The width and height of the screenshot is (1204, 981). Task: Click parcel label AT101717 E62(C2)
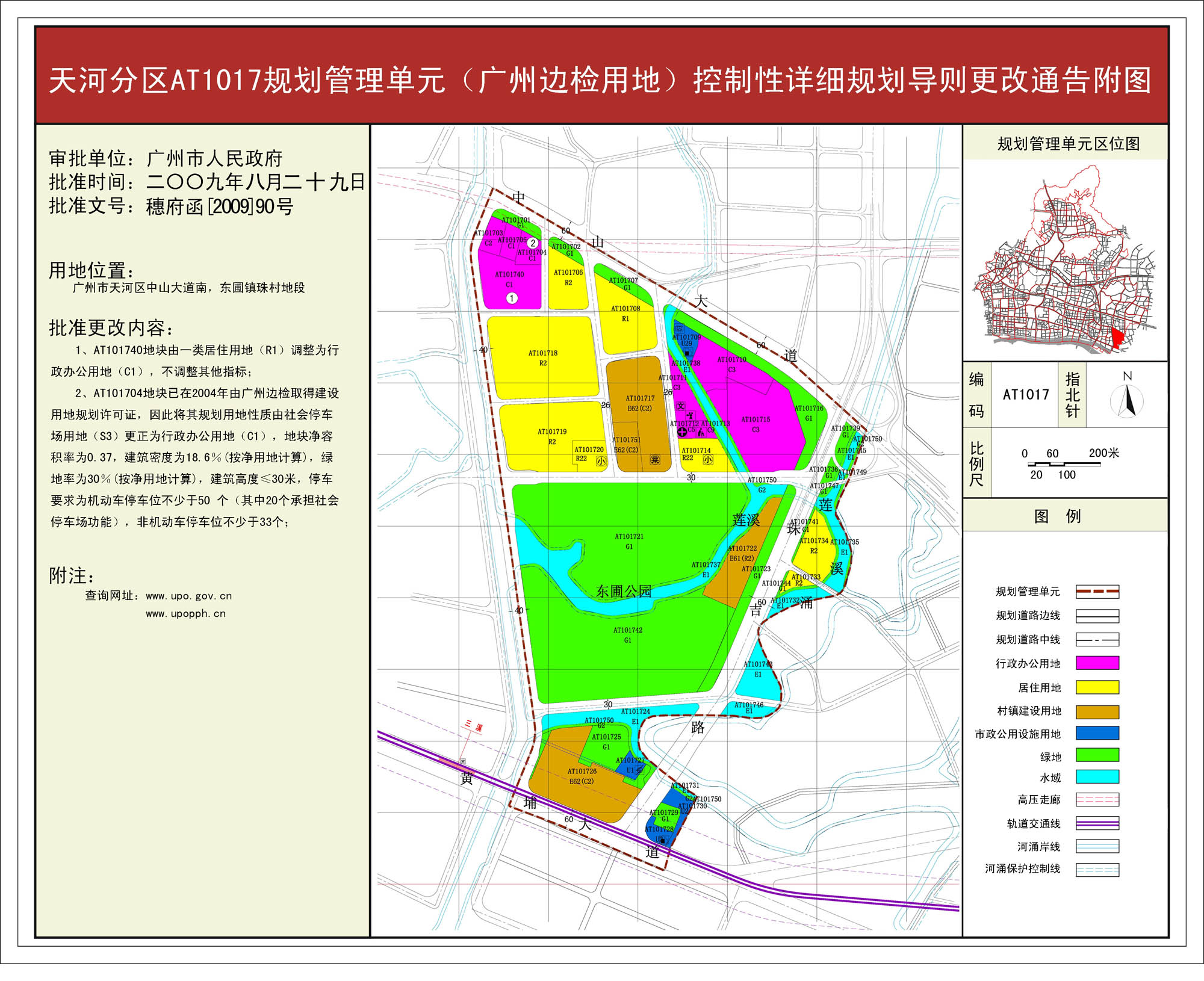pos(640,403)
